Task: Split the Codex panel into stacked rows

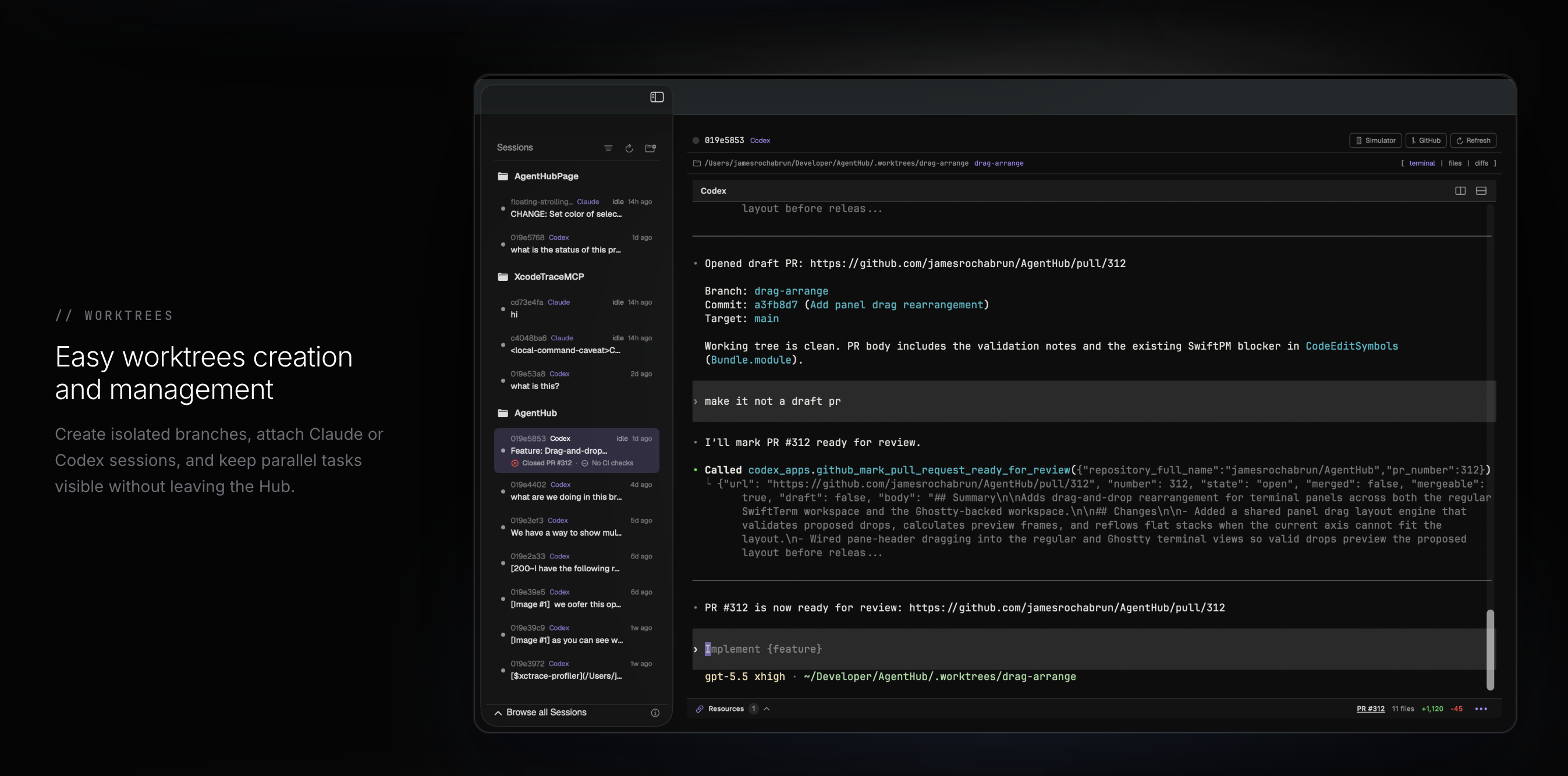Action: [x=1481, y=191]
